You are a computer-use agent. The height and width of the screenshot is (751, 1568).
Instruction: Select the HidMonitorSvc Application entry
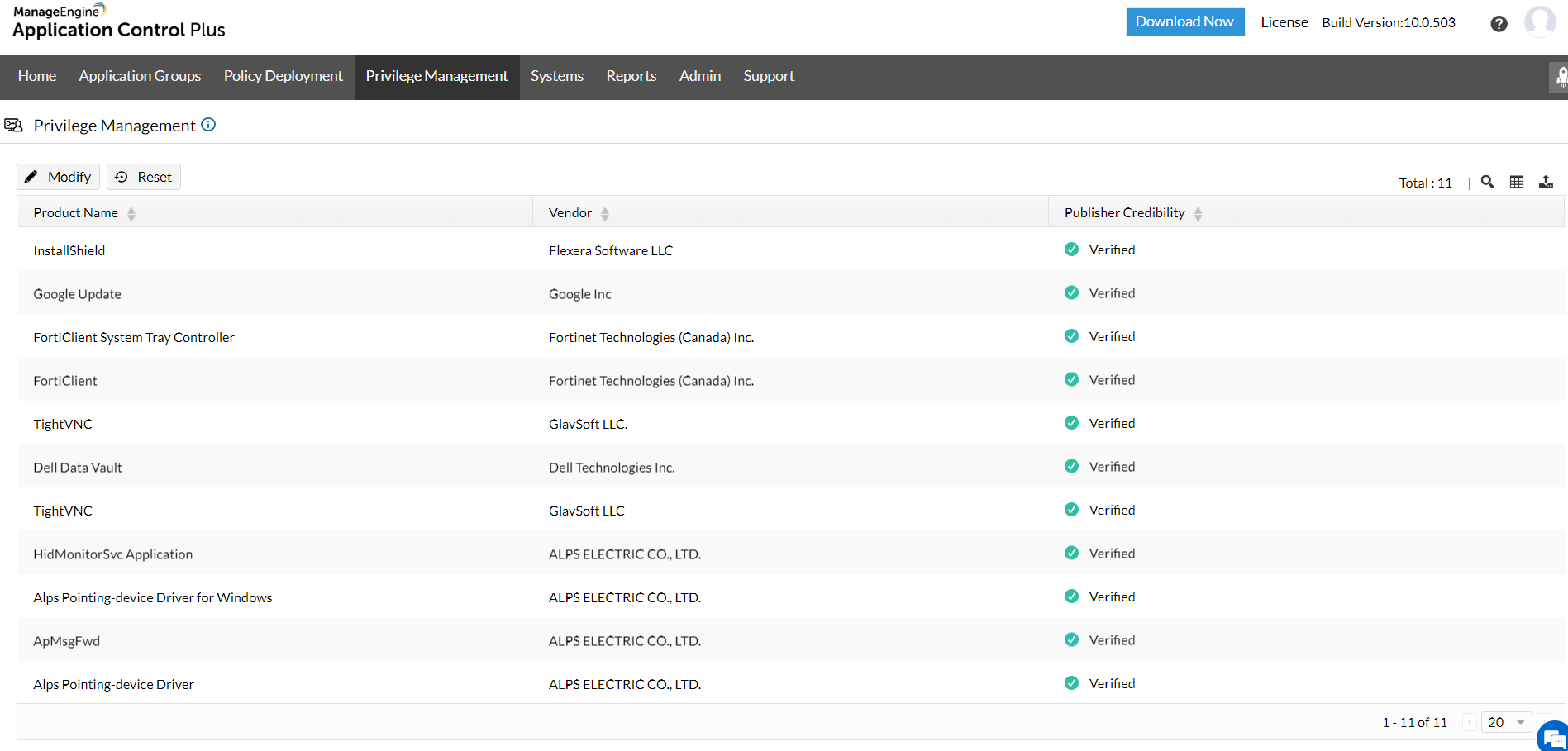pyautogui.click(x=113, y=554)
